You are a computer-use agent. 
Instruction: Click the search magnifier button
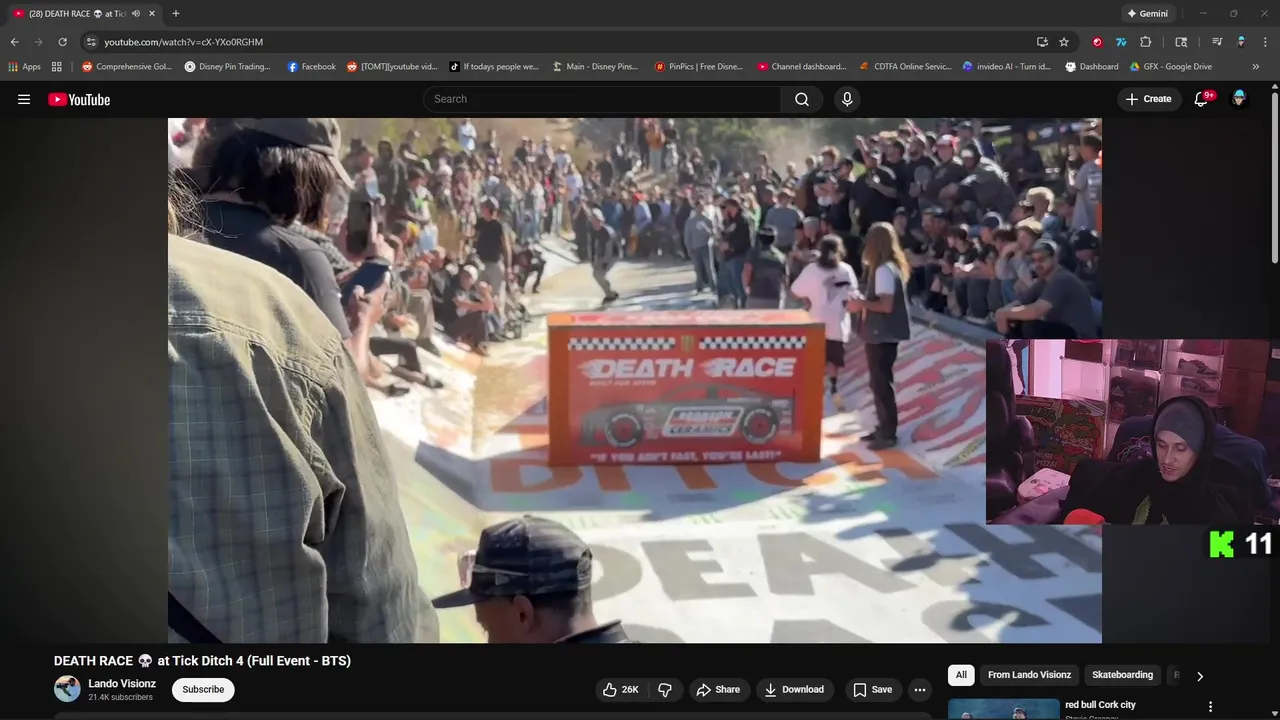point(802,99)
